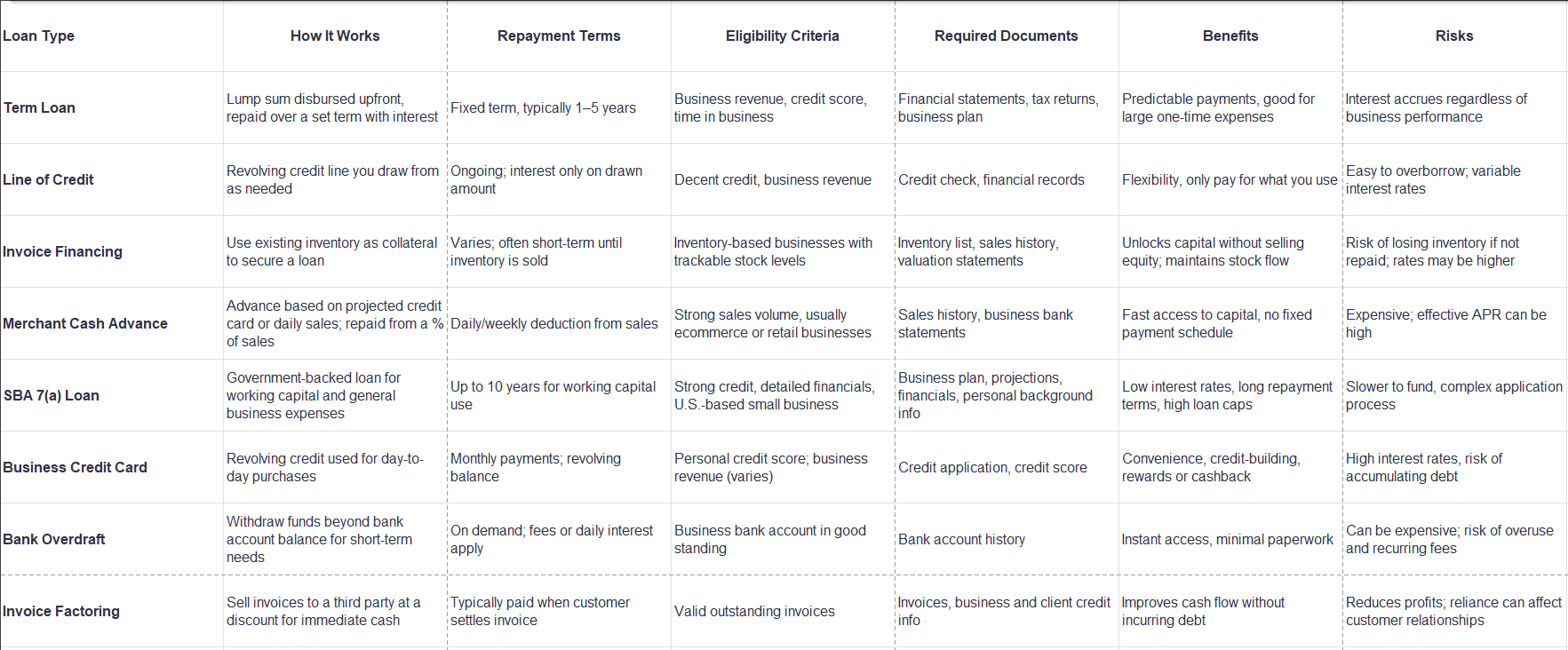Select the Term Loan row label

[x=40, y=108]
